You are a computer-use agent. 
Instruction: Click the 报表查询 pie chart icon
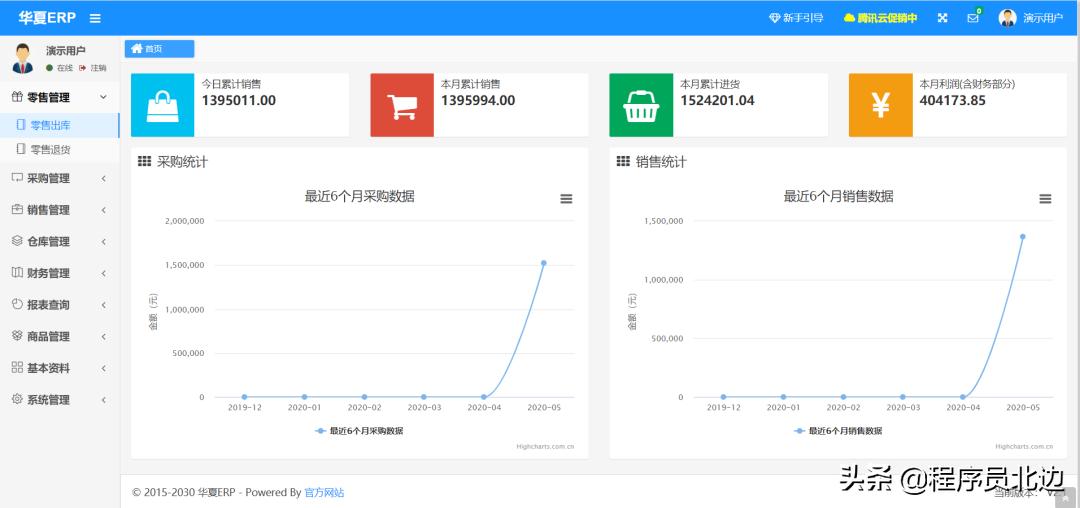[x=17, y=304]
